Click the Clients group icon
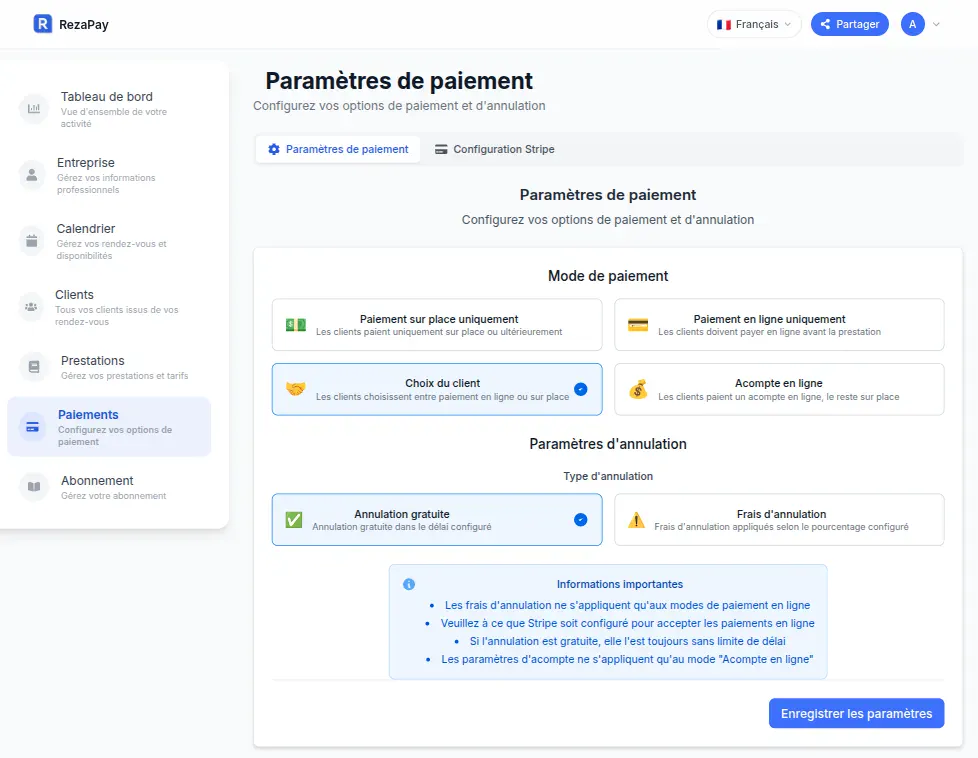Image resolution: width=978 pixels, height=758 pixels. tap(31, 307)
